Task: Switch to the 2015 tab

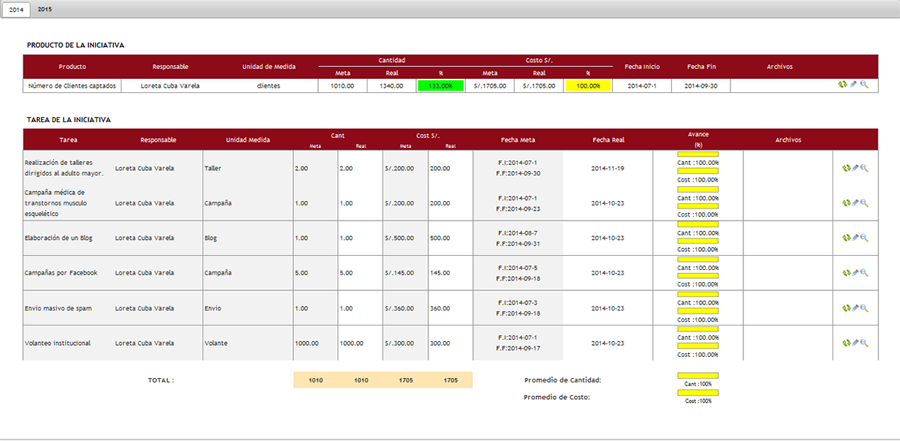Action: pyautogui.click(x=45, y=9)
